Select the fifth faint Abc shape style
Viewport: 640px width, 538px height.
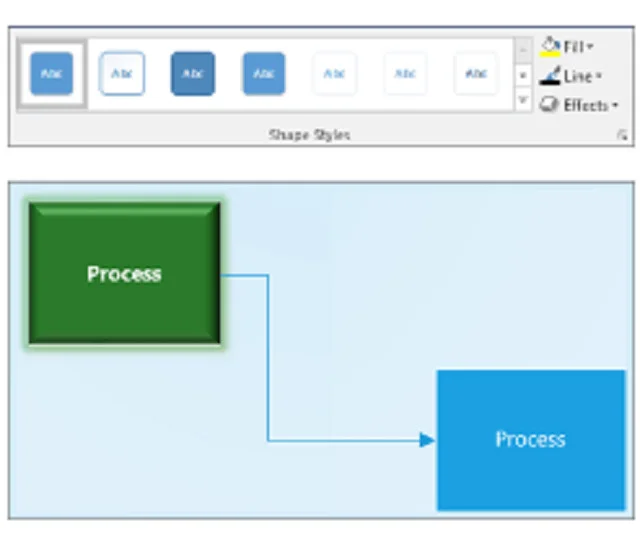pyautogui.click(x=335, y=74)
